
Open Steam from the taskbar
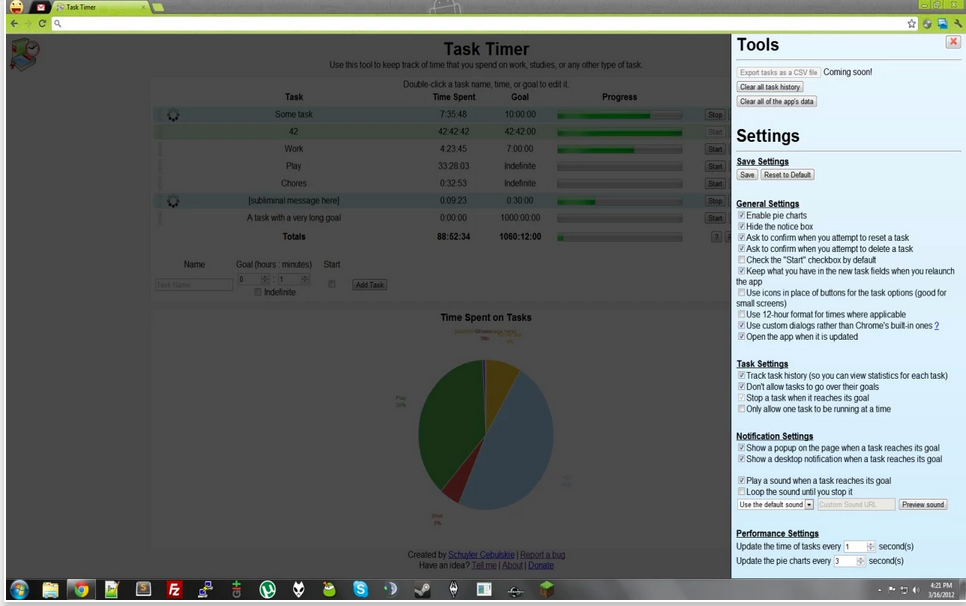(423, 590)
